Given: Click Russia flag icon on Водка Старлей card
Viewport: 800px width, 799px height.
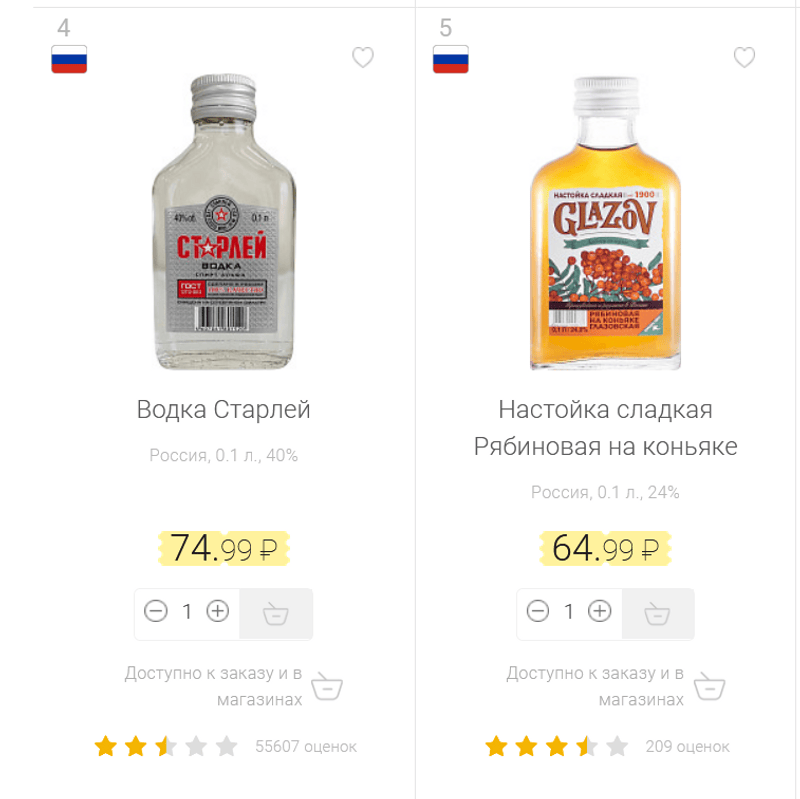Looking at the screenshot, I should pyautogui.click(x=69, y=60).
